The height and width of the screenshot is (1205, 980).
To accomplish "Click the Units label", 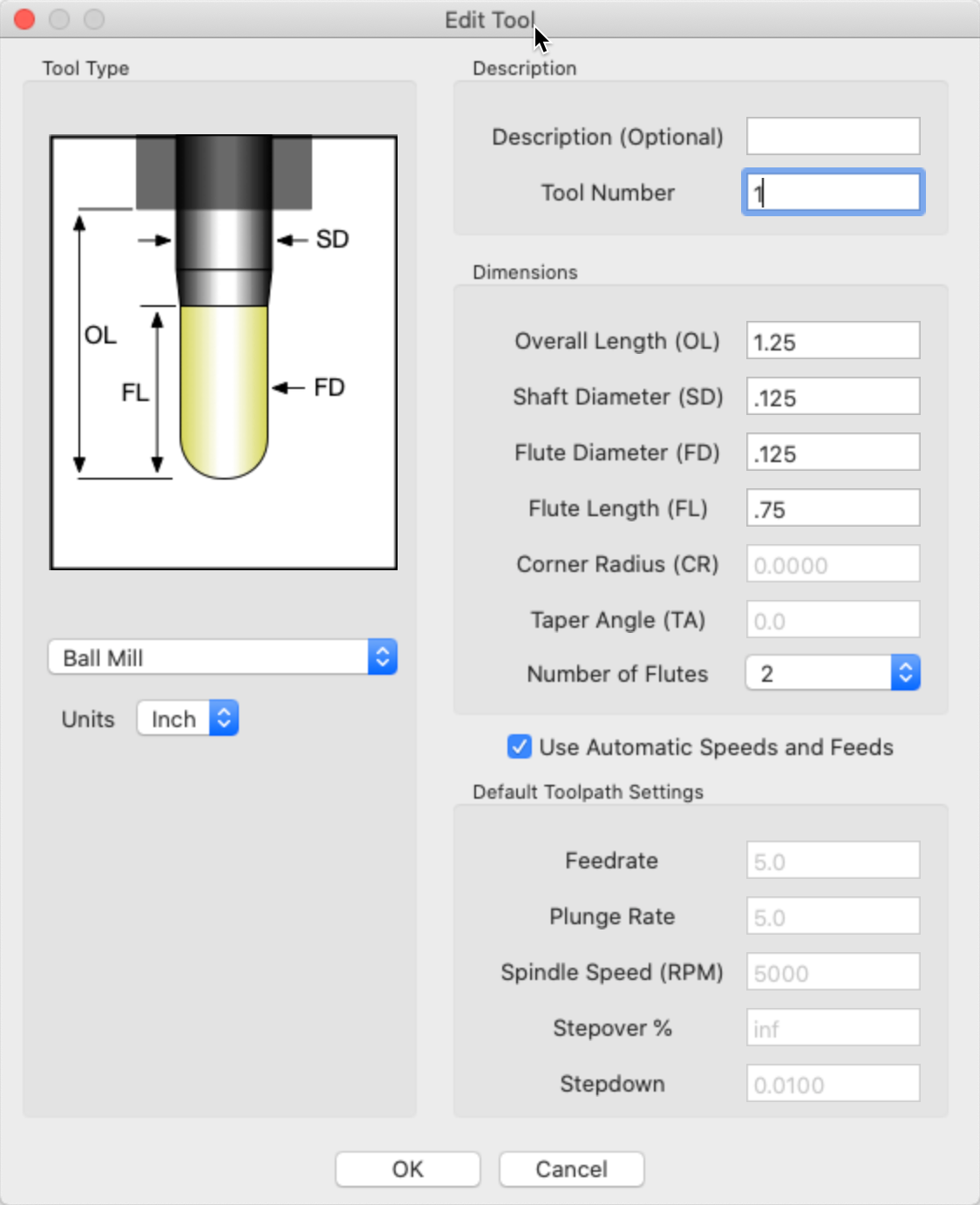I will click(x=88, y=719).
